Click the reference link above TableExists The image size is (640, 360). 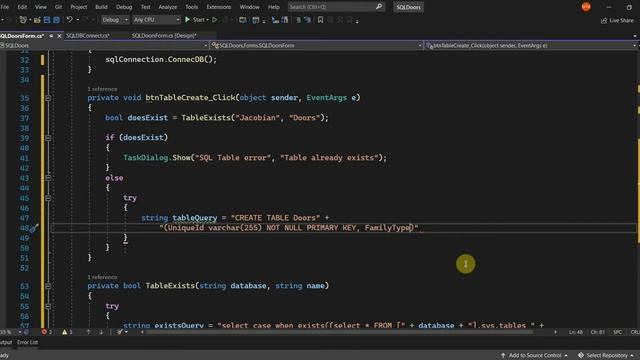(x=102, y=277)
